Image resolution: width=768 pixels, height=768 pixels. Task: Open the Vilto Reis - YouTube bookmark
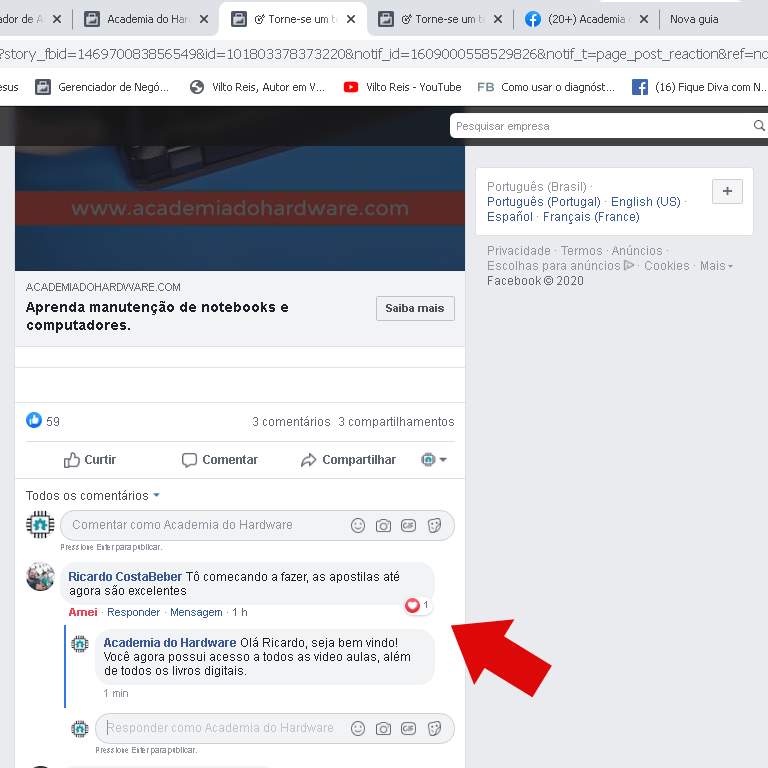coord(402,87)
